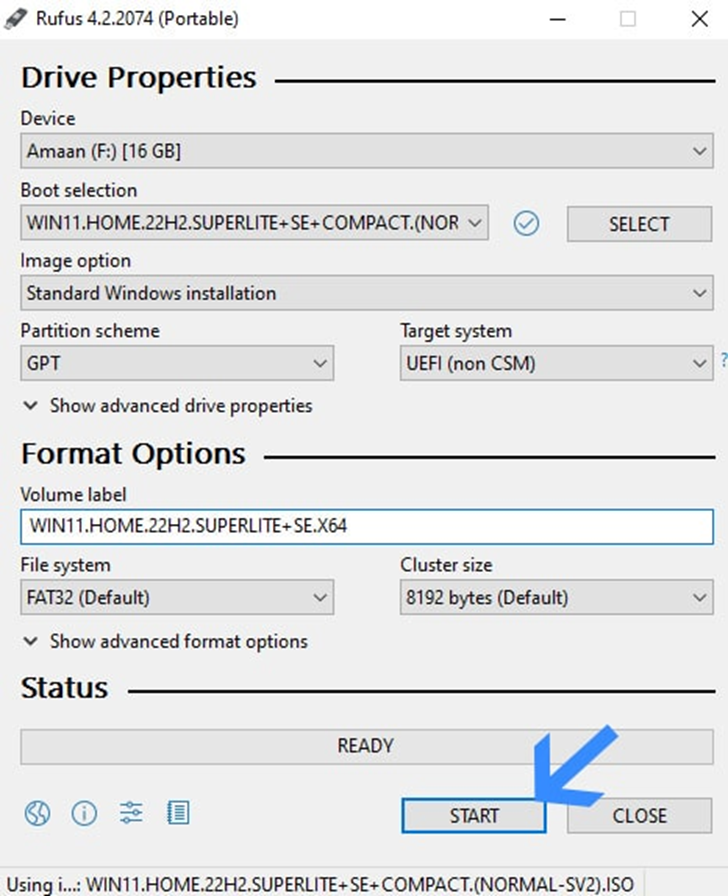This screenshot has height=896, width=728.
Task: Click the READY status progress bar
Action: click(367, 746)
